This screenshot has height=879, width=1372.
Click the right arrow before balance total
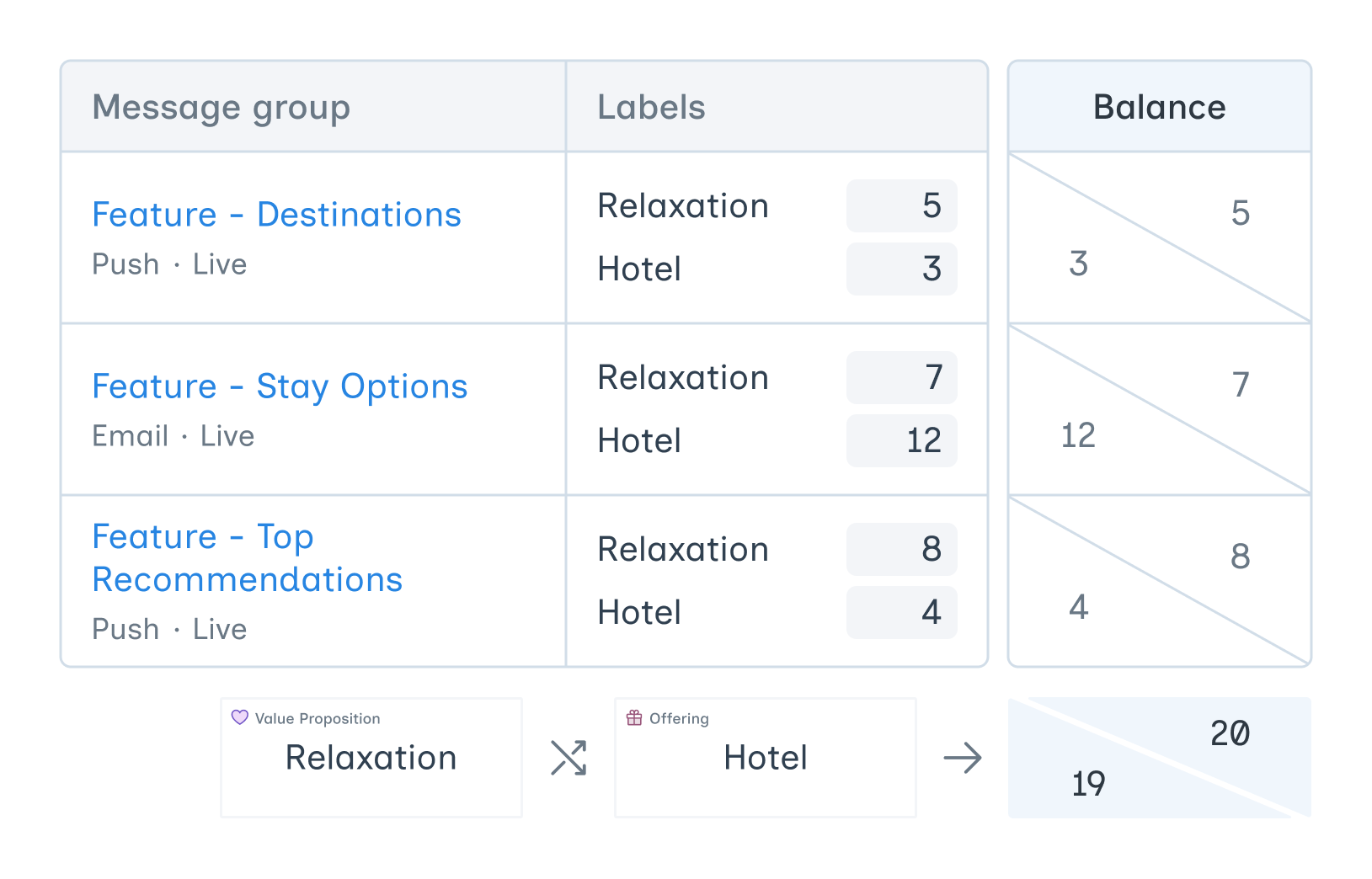pyautogui.click(x=963, y=758)
